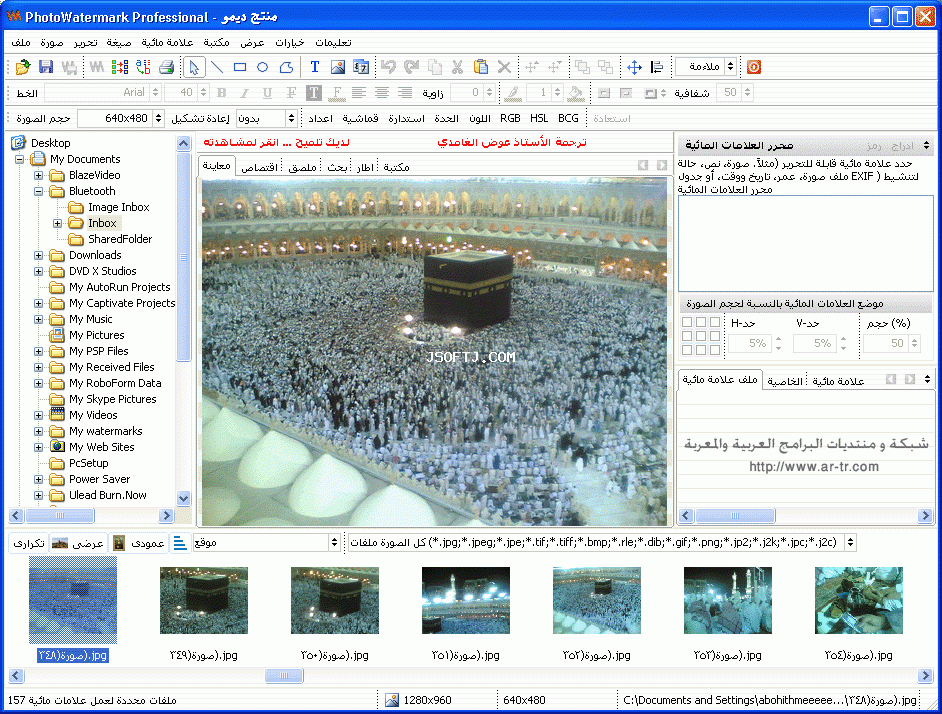Open the خيارات menu
This screenshot has height=714, width=942.
point(290,43)
